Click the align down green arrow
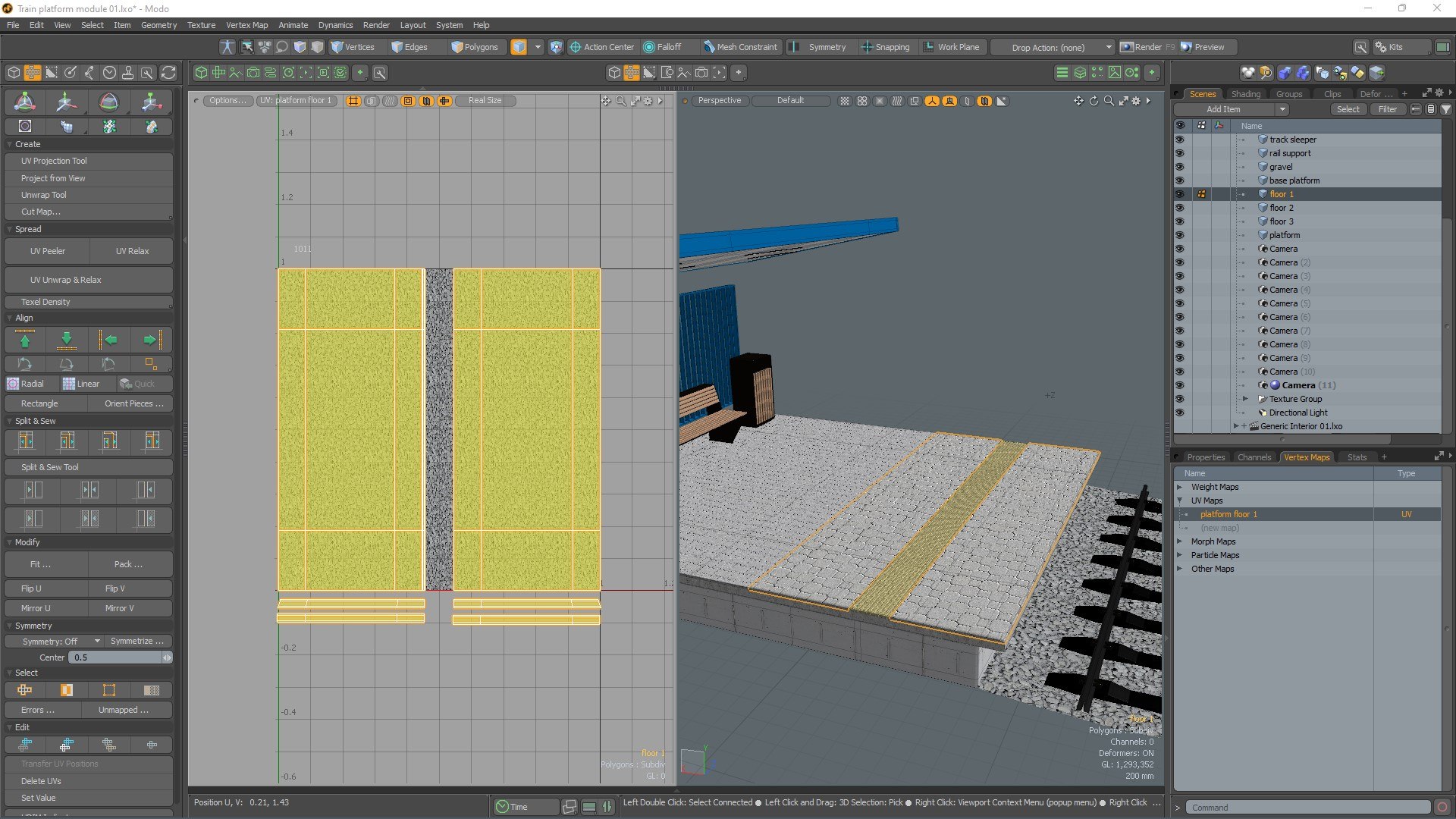This screenshot has width=1456, height=819. pyautogui.click(x=67, y=340)
